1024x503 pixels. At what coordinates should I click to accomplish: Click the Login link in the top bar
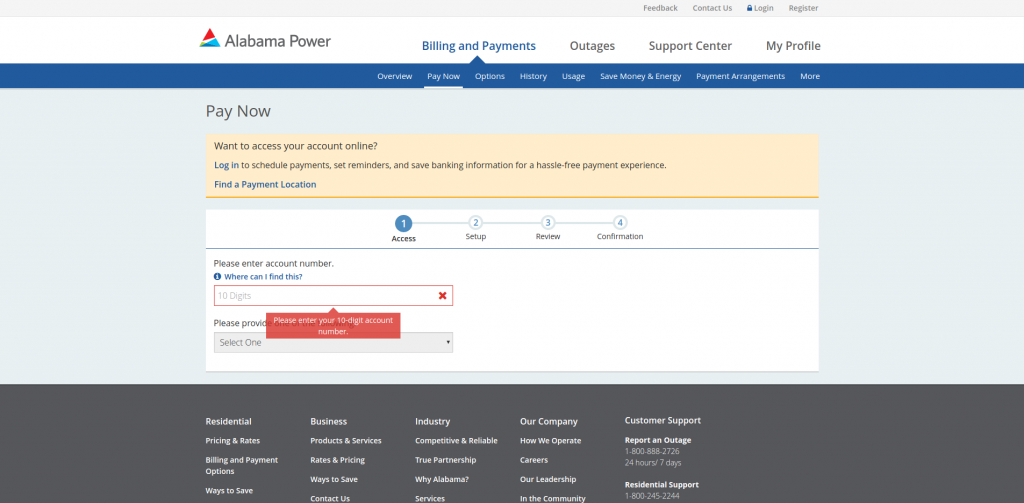[763, 8]
